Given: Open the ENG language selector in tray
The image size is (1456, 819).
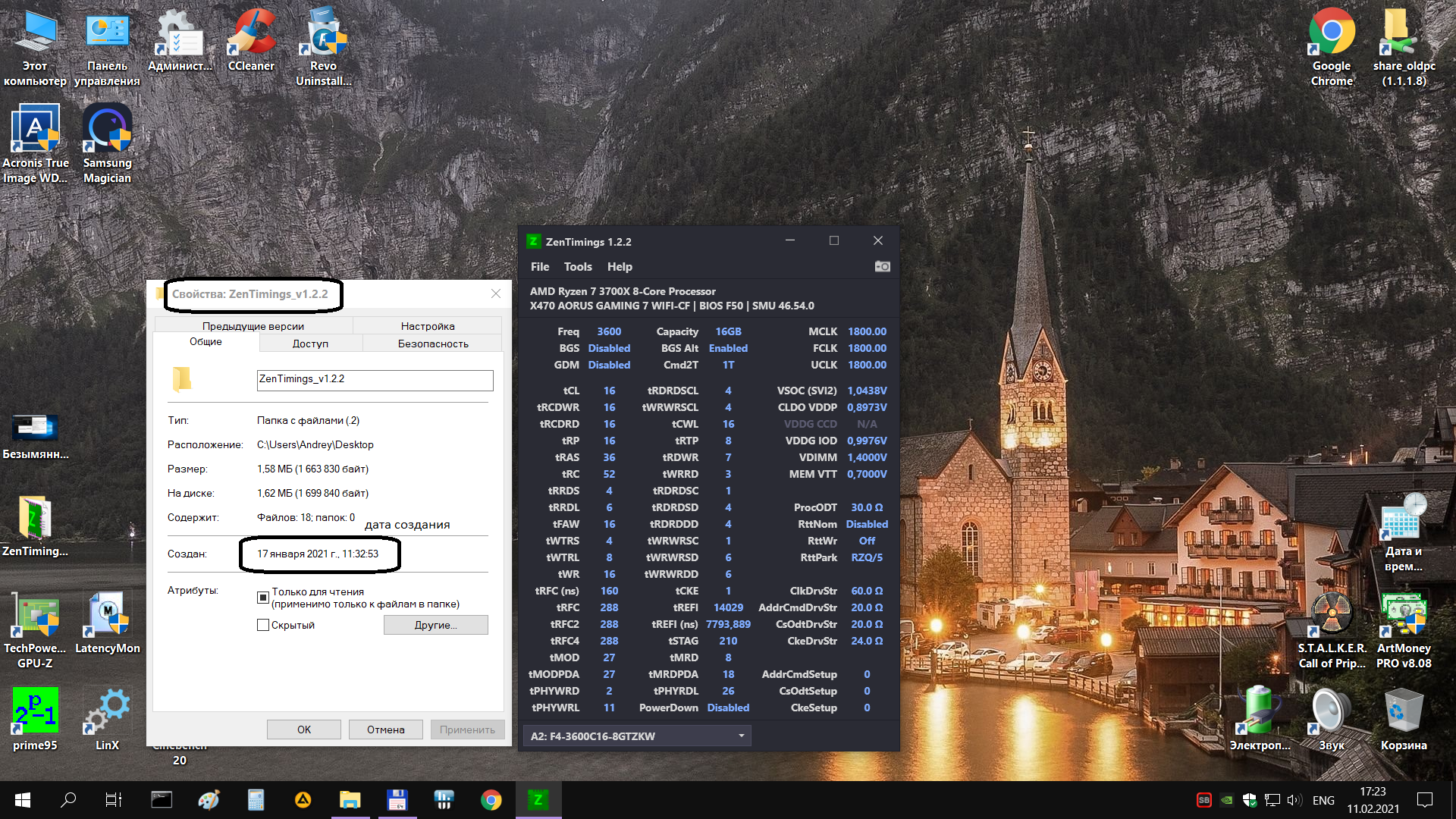Looking at the screenshot, I should (1323, 800).
